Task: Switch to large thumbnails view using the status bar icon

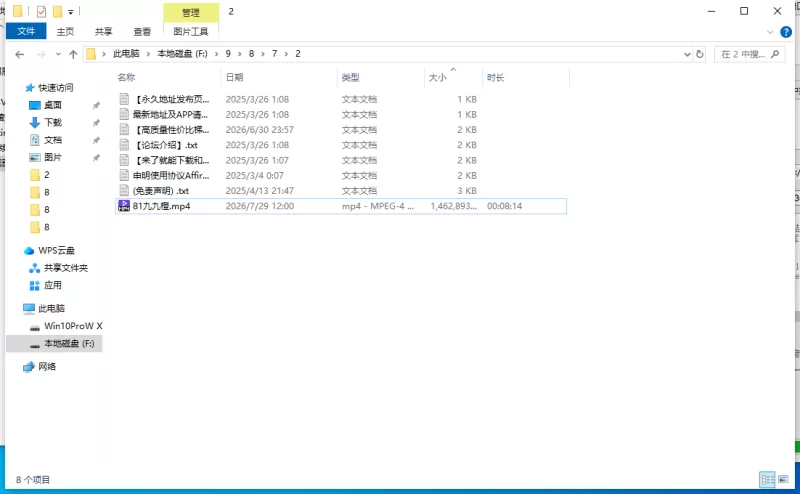Action: pos(783,479)
